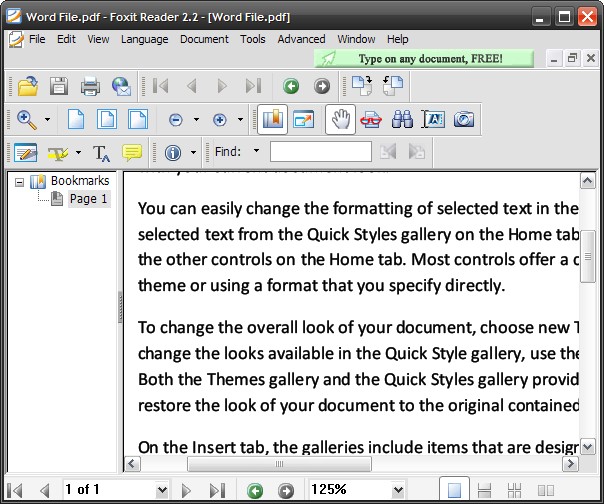Open the View menu
The width and height of the screenshot is (604, 504).
pyautogui.click(x=98, y=39)
